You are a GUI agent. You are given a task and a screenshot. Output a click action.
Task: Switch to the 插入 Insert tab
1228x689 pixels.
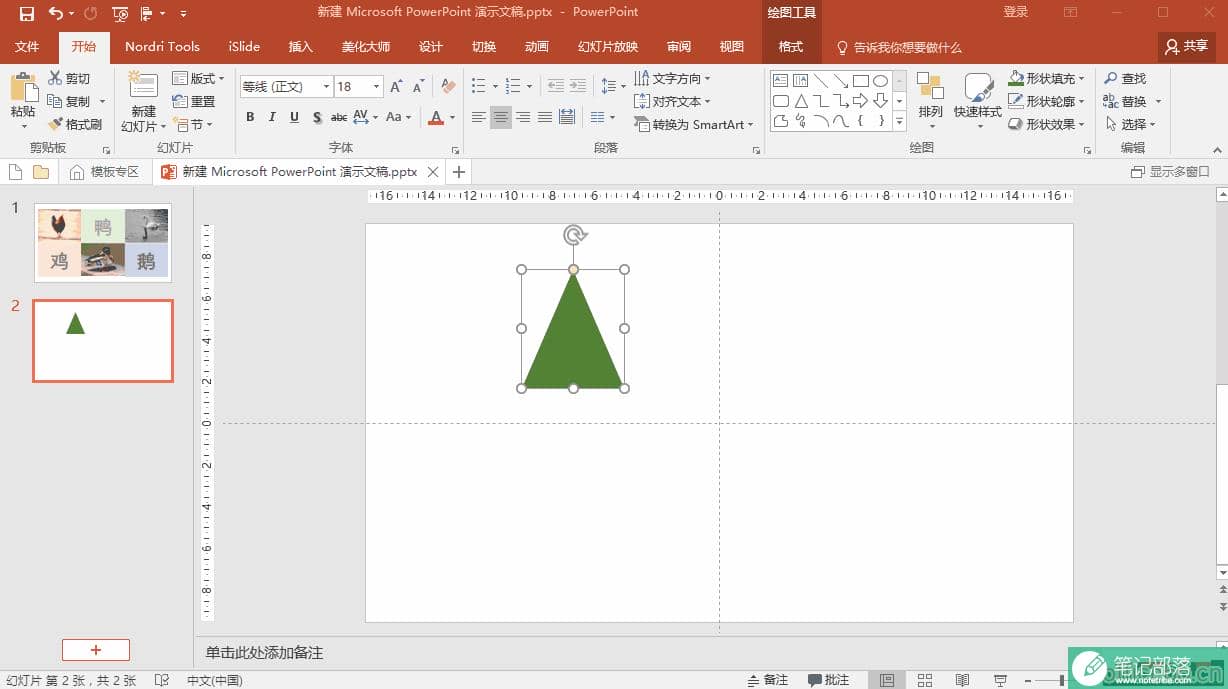(300, 47)
